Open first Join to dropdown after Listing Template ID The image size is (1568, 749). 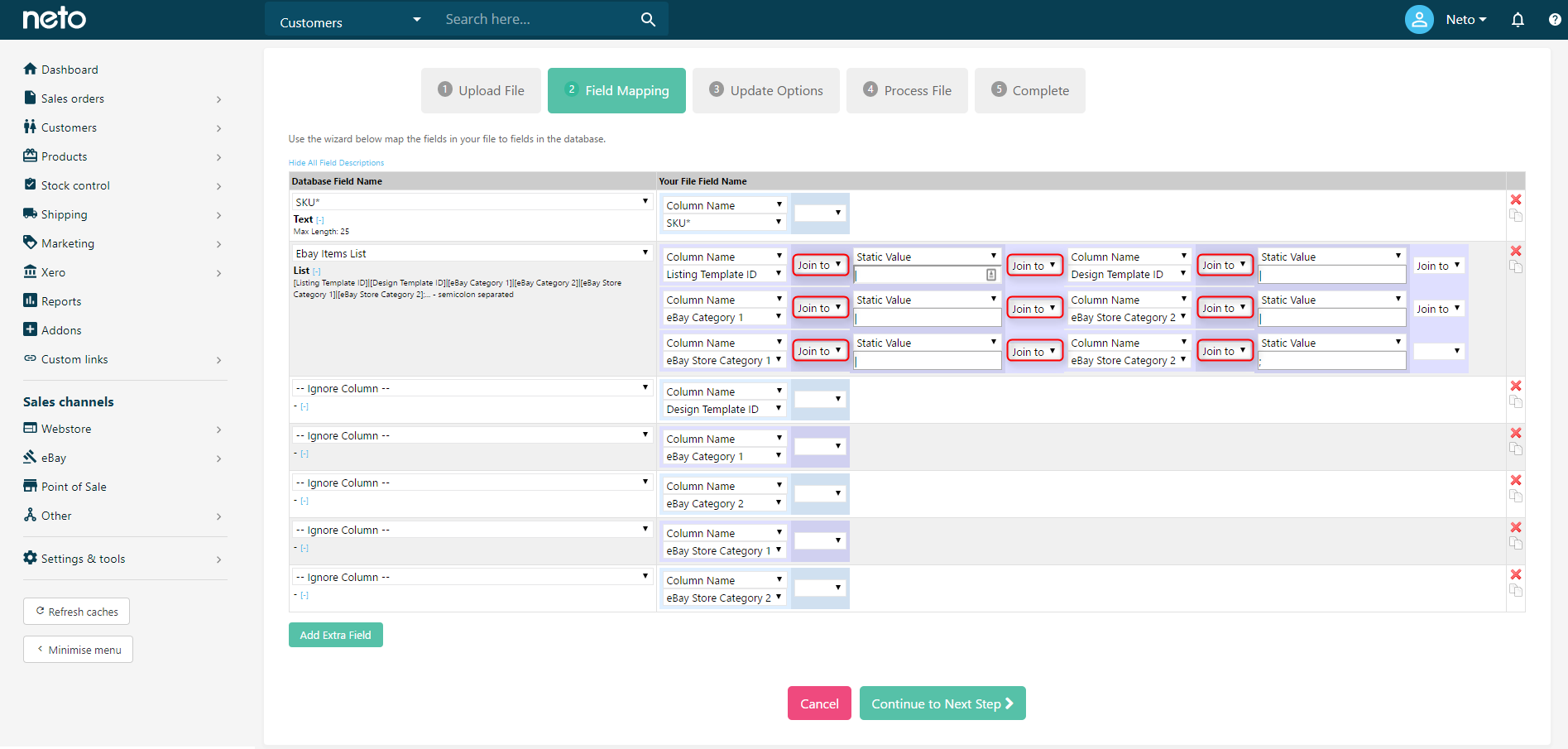tap(821, 265)
